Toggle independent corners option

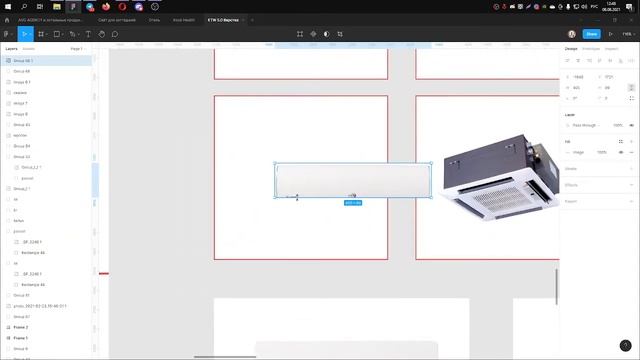[631, 98]
